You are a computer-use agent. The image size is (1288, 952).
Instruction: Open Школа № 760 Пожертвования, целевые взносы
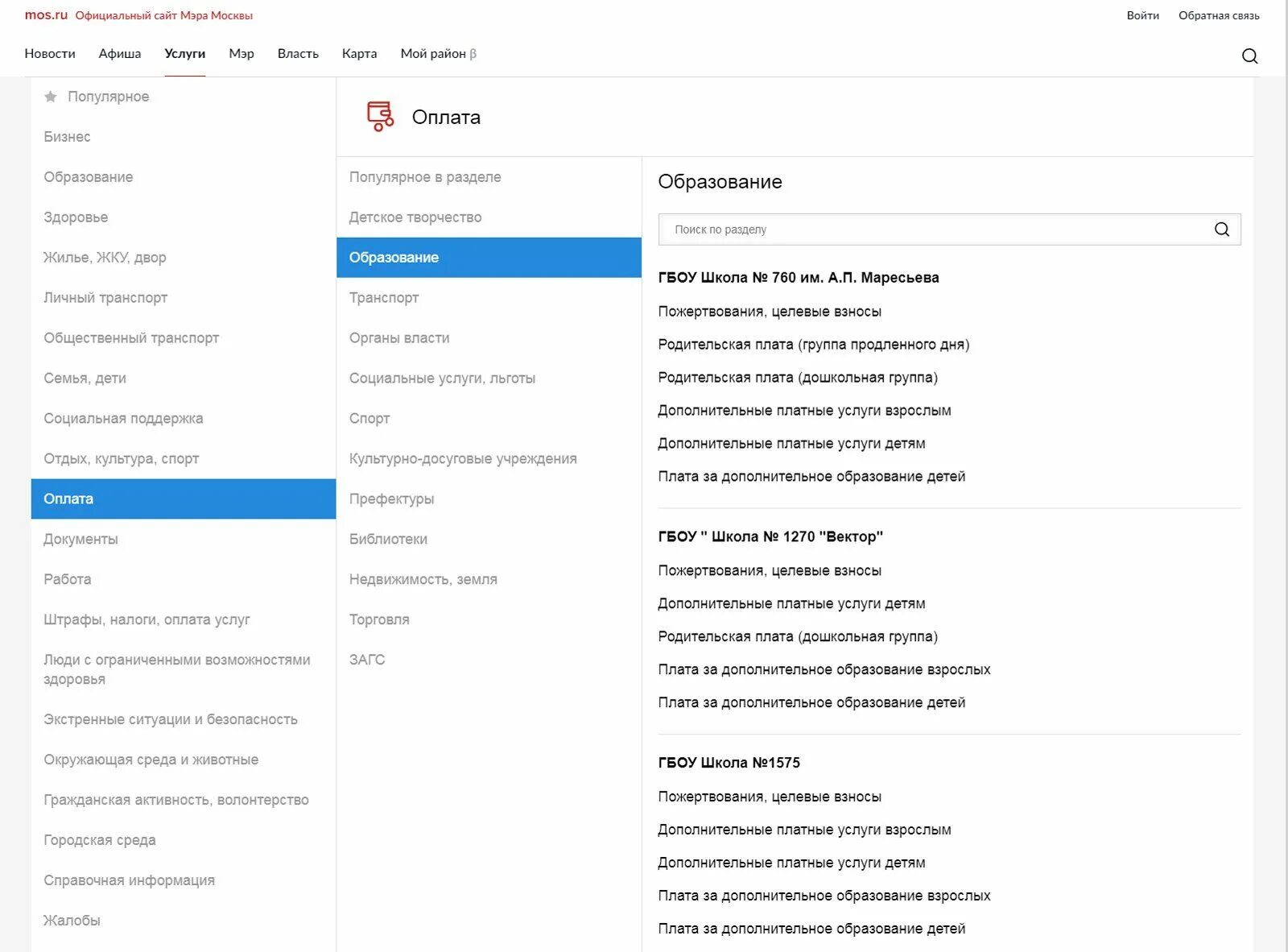coord(770,312)
